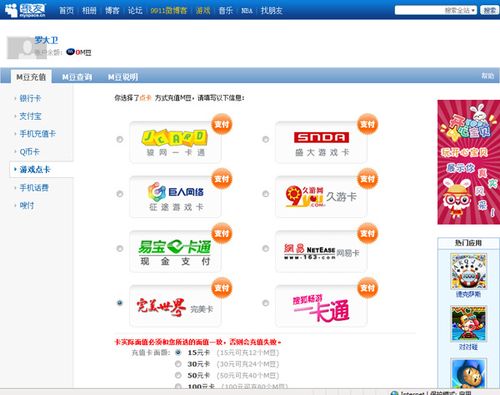Choose the 30元卡 amount option
The width and height of the screenshot is (500, 395).
pyautogui.click(x=178, y=364)
